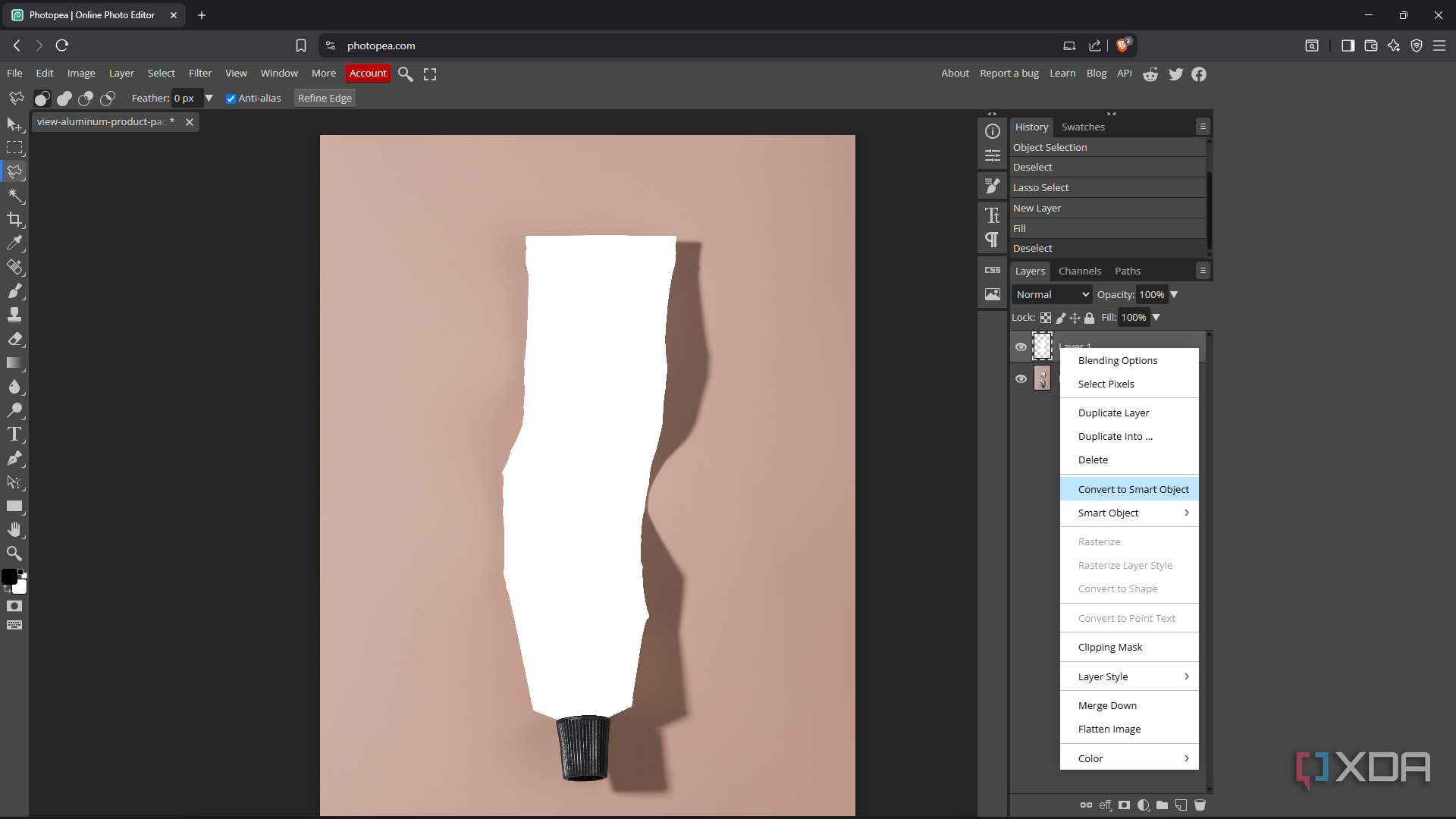1456x819 pixels.
Task: Hide Layer 1 using its eye icon
Action: click(1021, 347)
